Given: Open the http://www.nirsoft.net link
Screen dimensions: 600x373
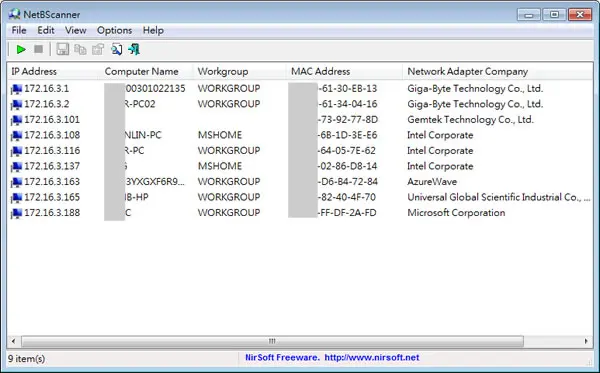Looking at the screenshot, I should 372,357.
